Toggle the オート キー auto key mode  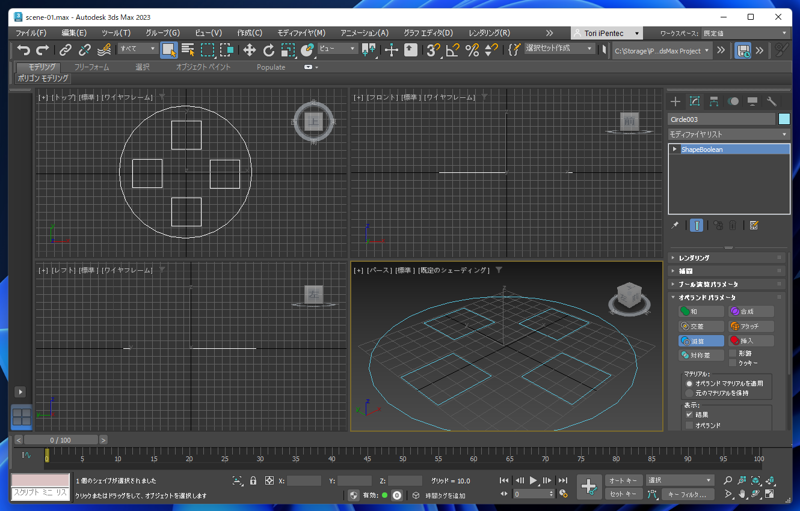tap(623, 480)
